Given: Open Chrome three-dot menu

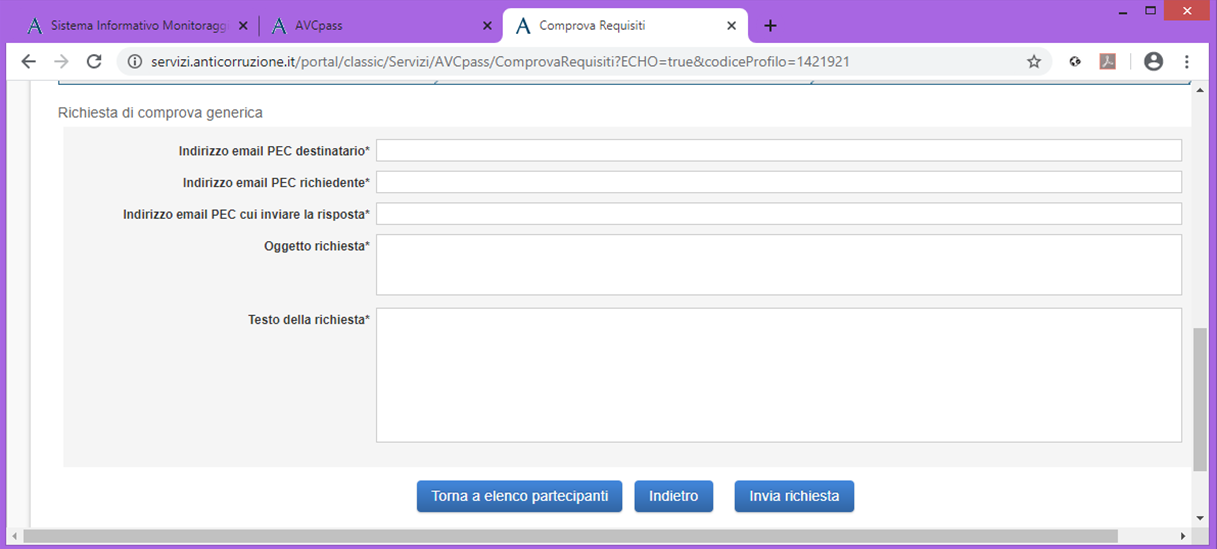Looking at the screenshot, I should (1187, 61).
